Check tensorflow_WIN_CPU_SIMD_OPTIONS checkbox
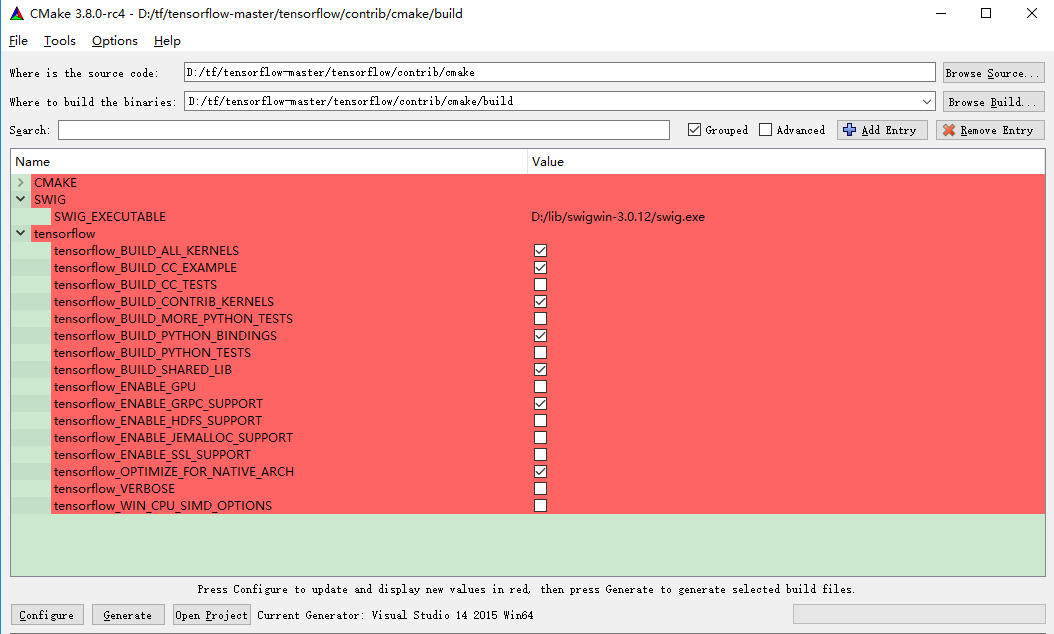This screenshot has width=1054, height=634. pos(540,506)
